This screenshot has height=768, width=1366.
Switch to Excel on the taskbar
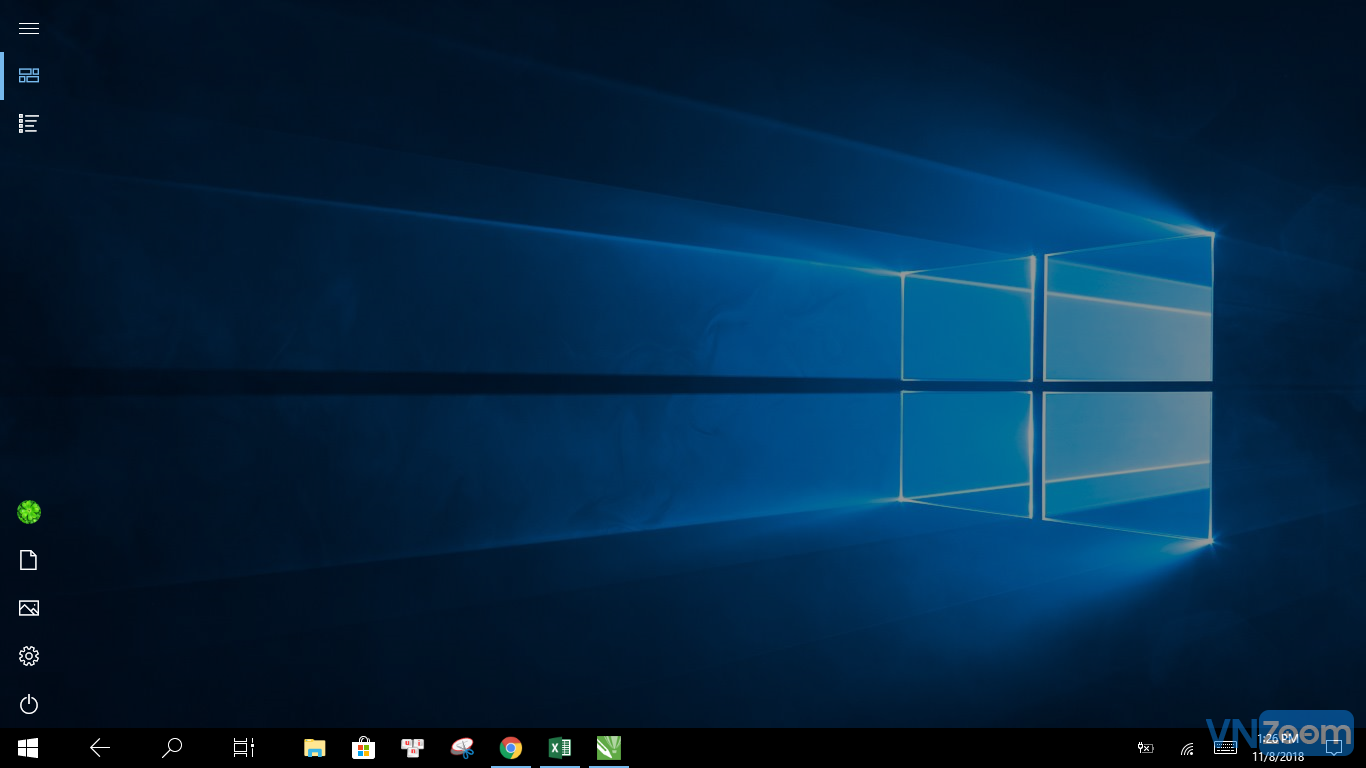click(560, 747)
